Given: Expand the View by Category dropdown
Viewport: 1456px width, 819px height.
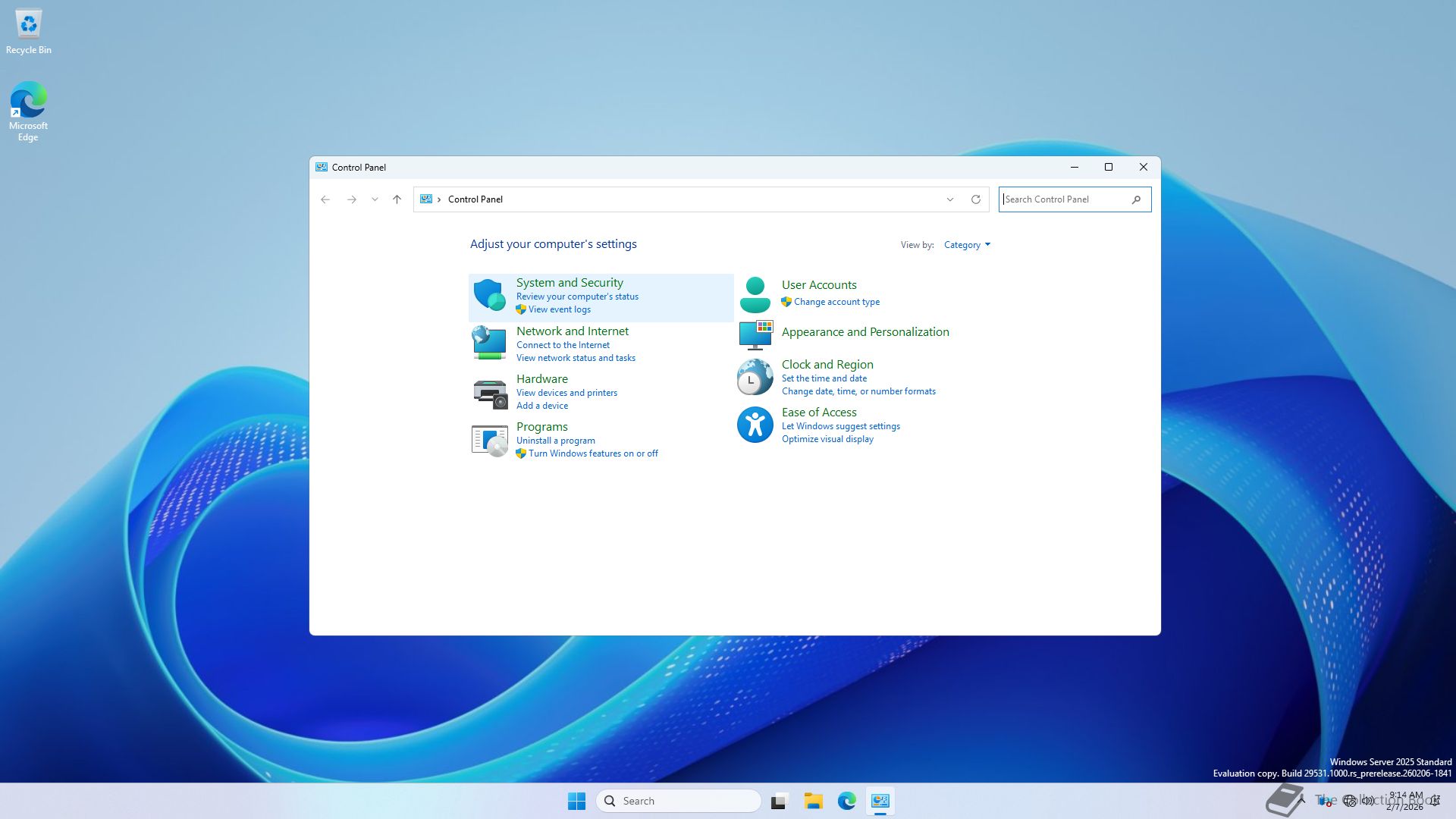Looking at the screenshot, I should pyautogui.click(x=967, y=245).
